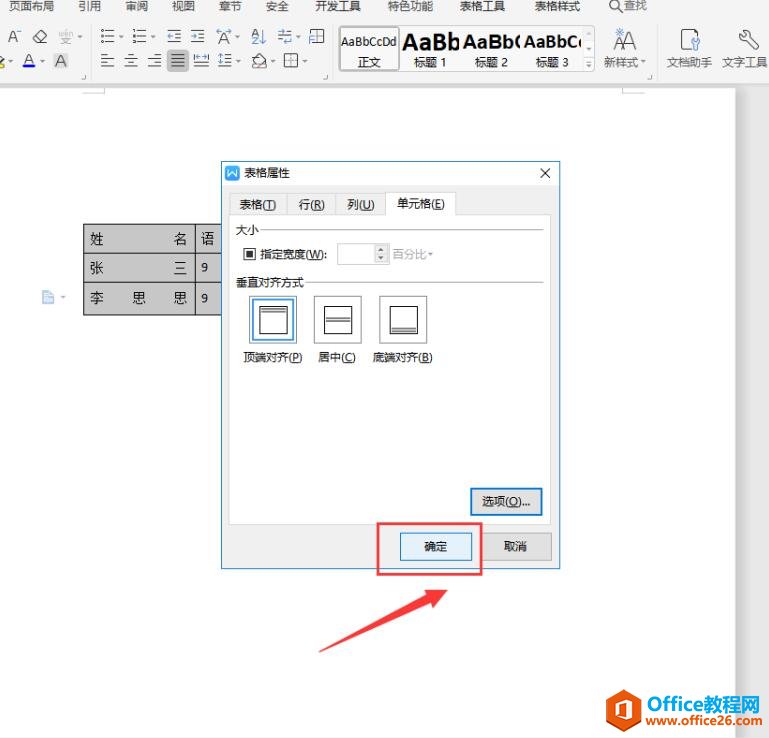Open the text tools (文字工具)
Viewport: 769px width, 738px height.
pos(744,48)
